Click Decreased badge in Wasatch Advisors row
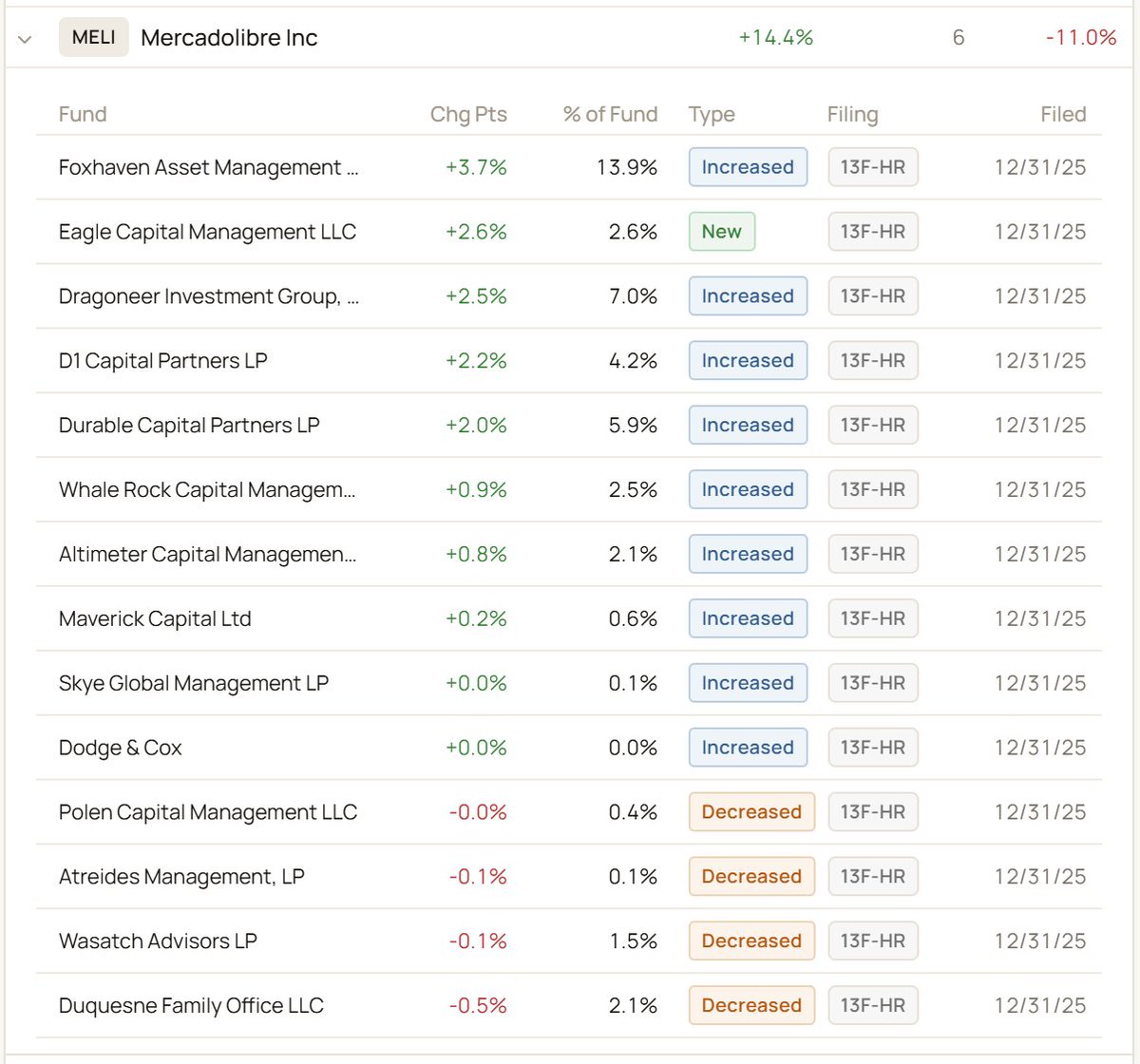Image resolution: width=1140 pixels, height=1064 pixels. (751, 941)
